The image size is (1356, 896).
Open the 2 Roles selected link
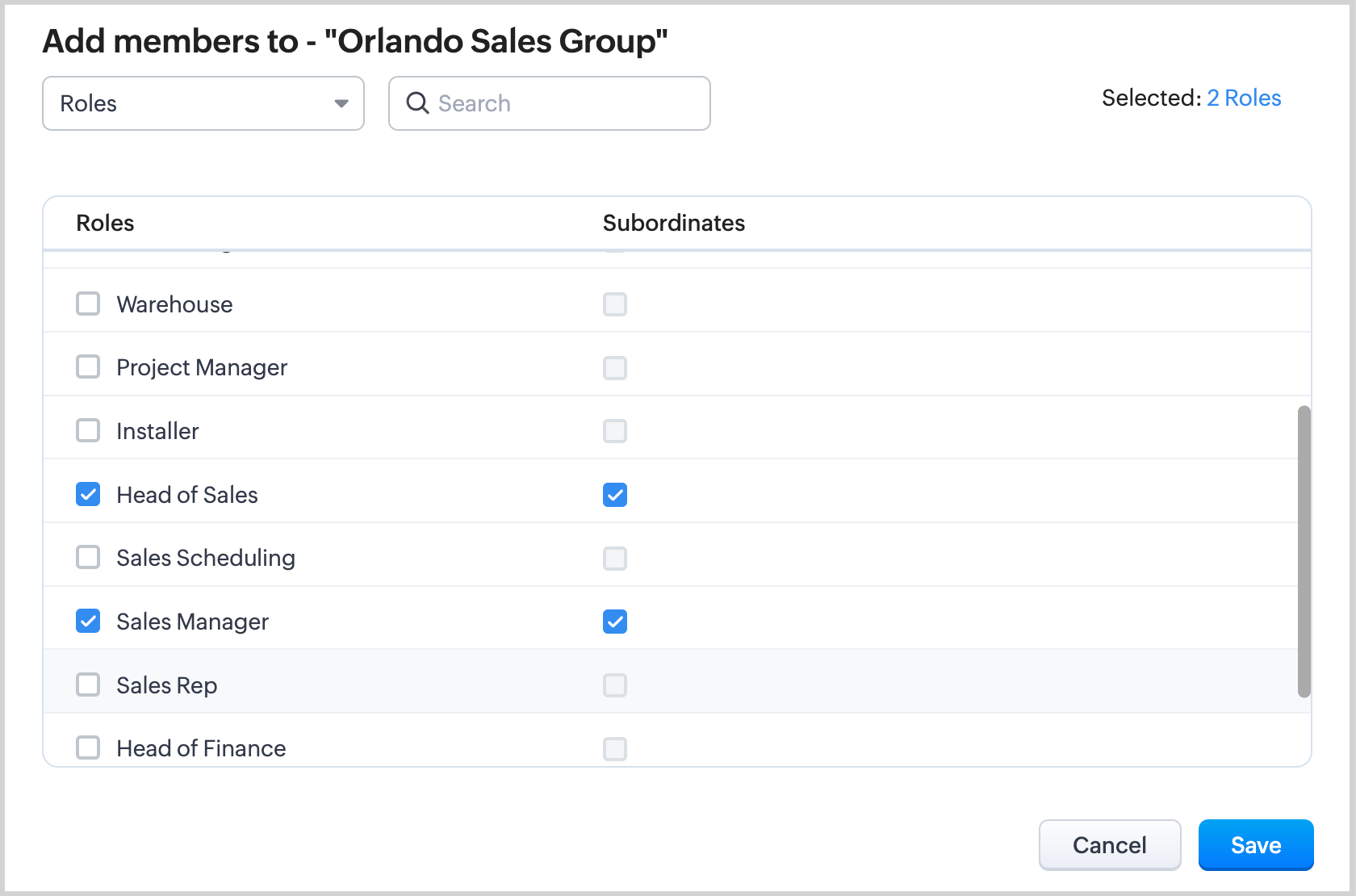click(x=1243, y=98)
